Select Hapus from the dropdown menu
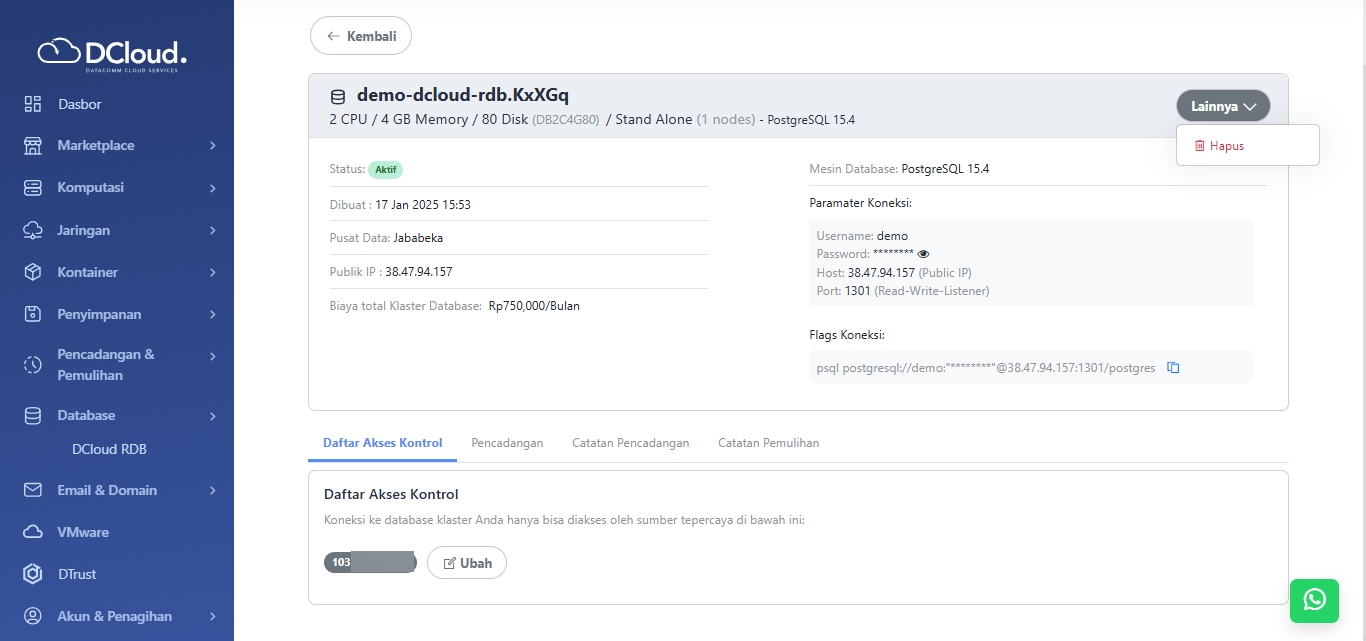The width and height of the screenshot is (1366, 641). click(1226, 146)
